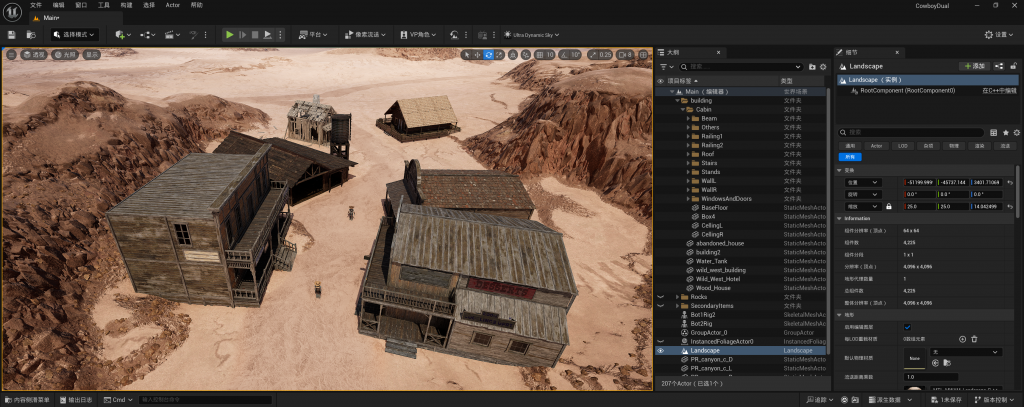Screen dimensions: 1024x407
Task: Toggle the enable edit layers checkbox
Action: point(907,327)
